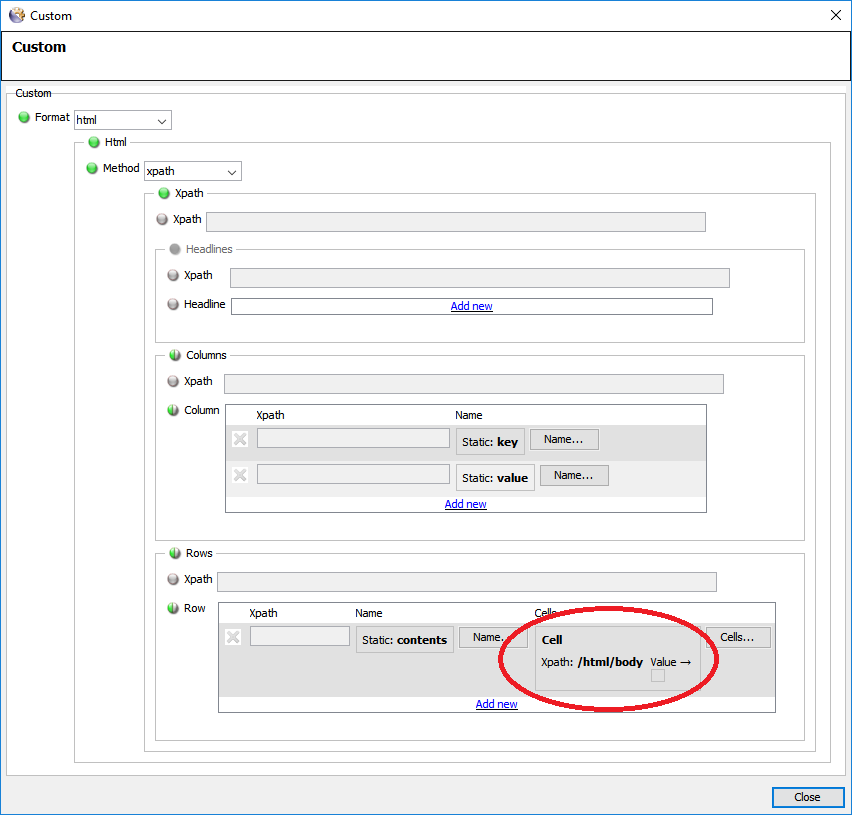Image resolution: width=852 pixels, height=815 pixels.
Task: Remove the key column using its X icon
Action: tap(240, 439)
